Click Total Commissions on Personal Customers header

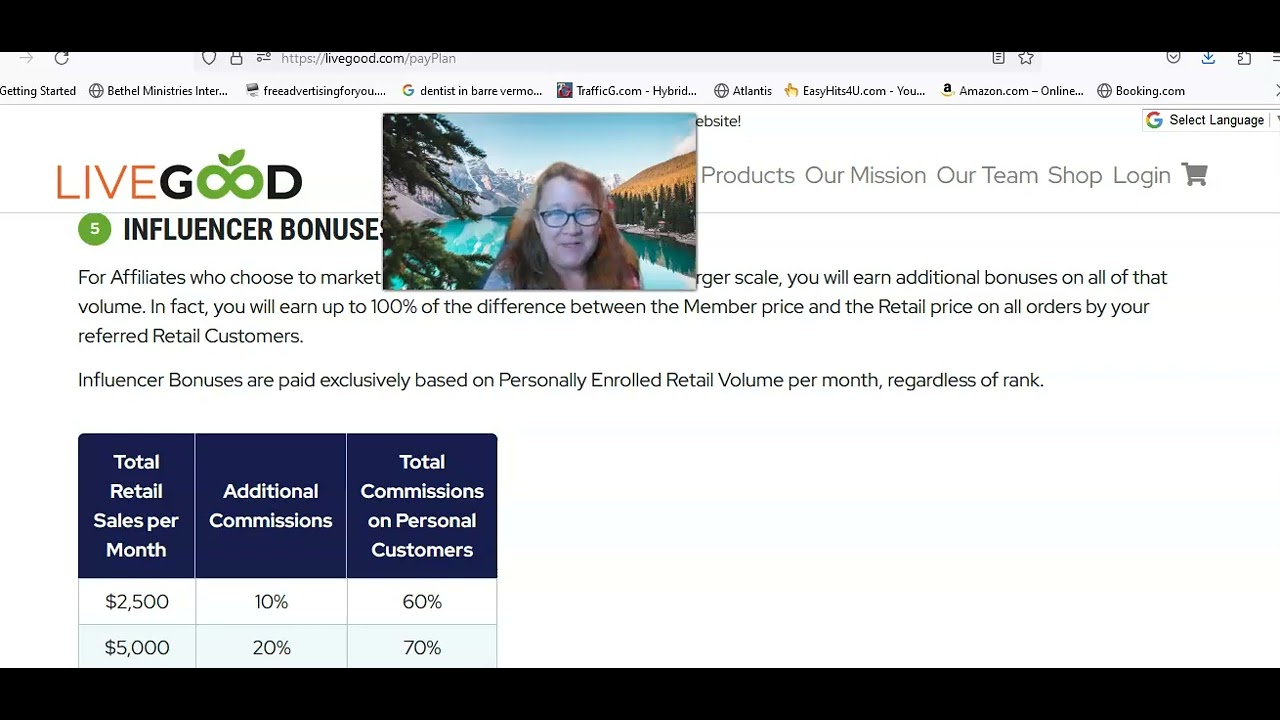(422, 505)
